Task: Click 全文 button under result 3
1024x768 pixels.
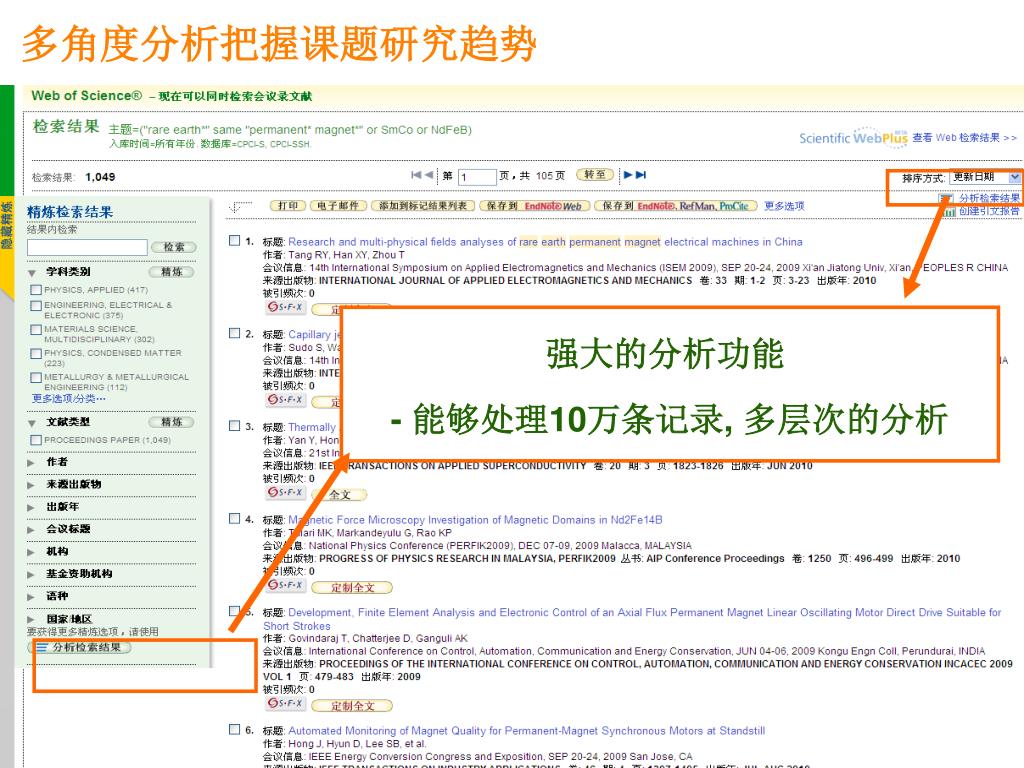Action: [340, 494]
